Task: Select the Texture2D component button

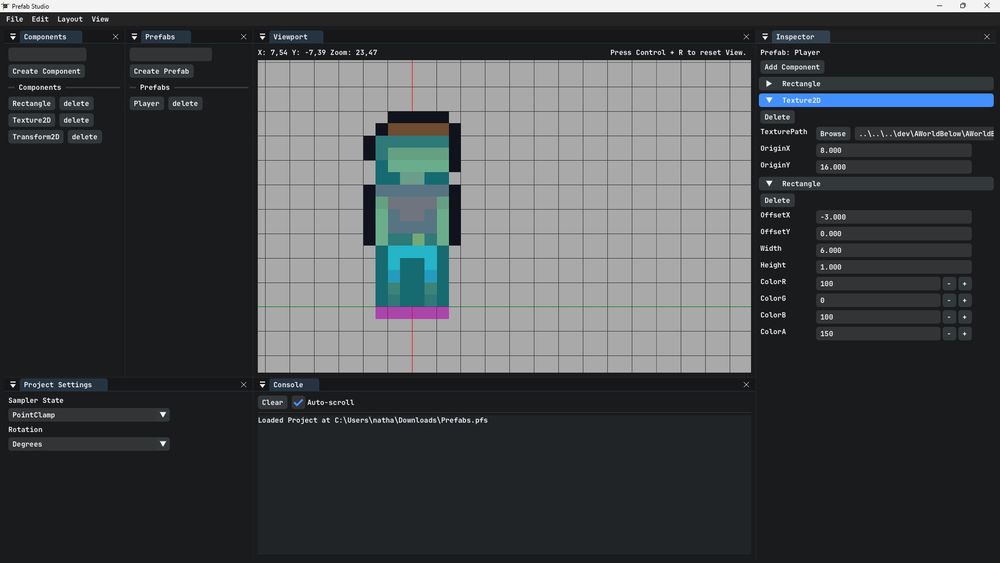Action: pyautogui.click(x=31, y=120)
